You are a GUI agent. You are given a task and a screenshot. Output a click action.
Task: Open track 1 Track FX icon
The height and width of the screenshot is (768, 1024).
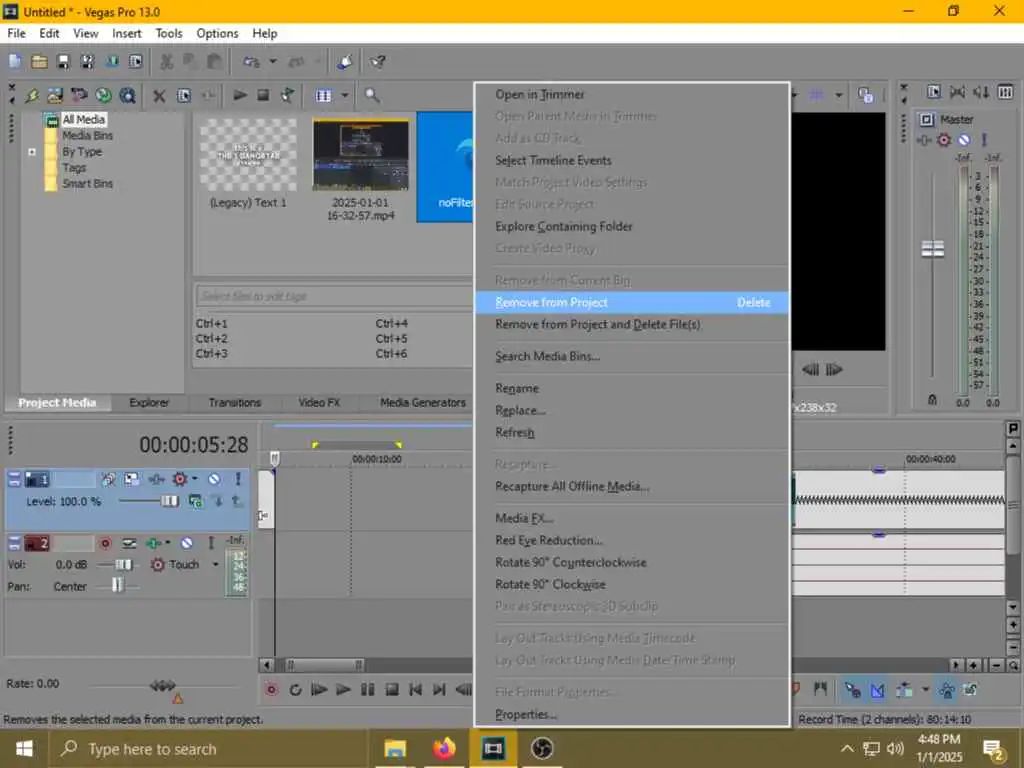[x=156, y=479]
